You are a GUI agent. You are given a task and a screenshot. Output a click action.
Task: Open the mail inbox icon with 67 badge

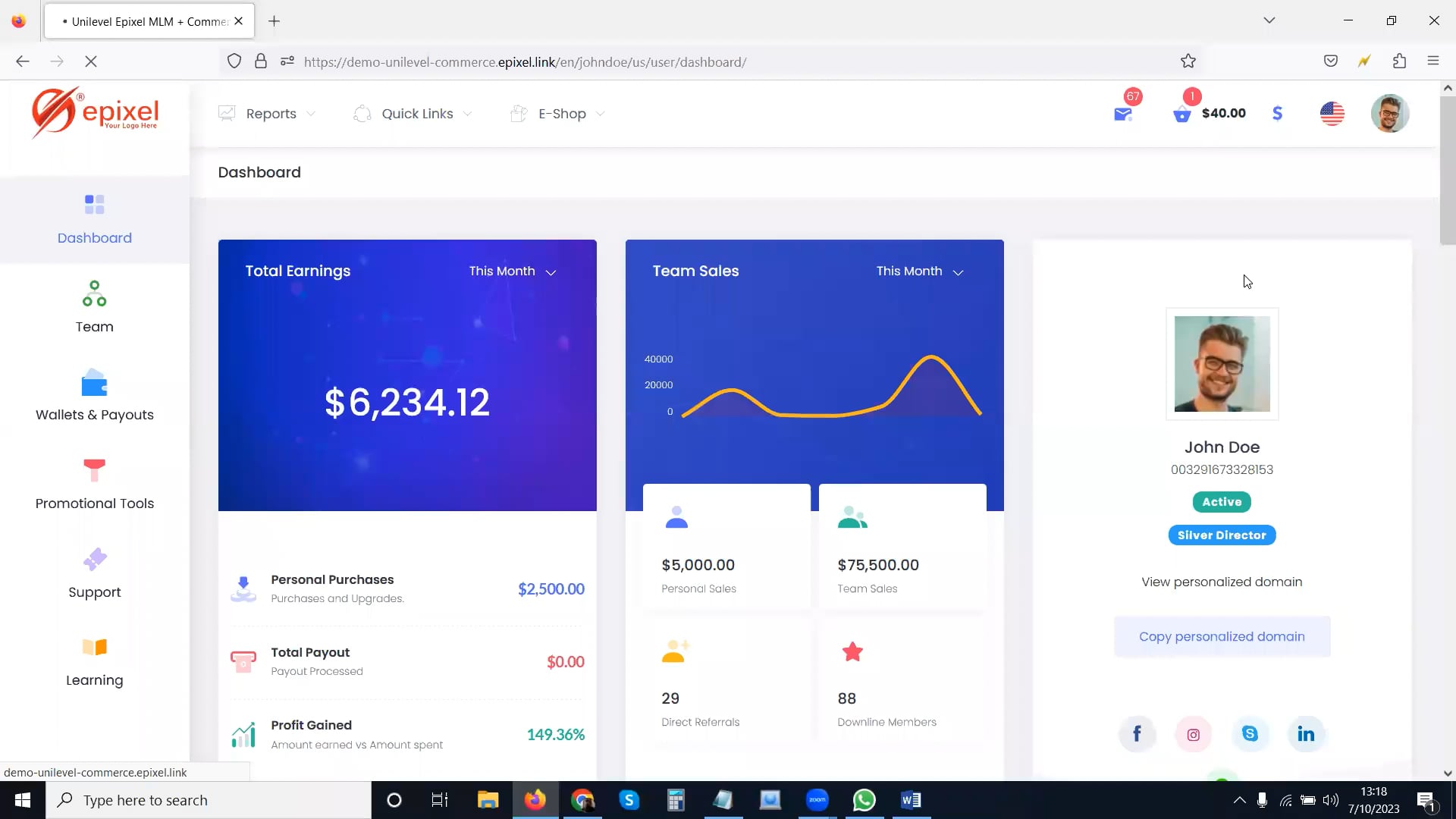[1122, 114]
